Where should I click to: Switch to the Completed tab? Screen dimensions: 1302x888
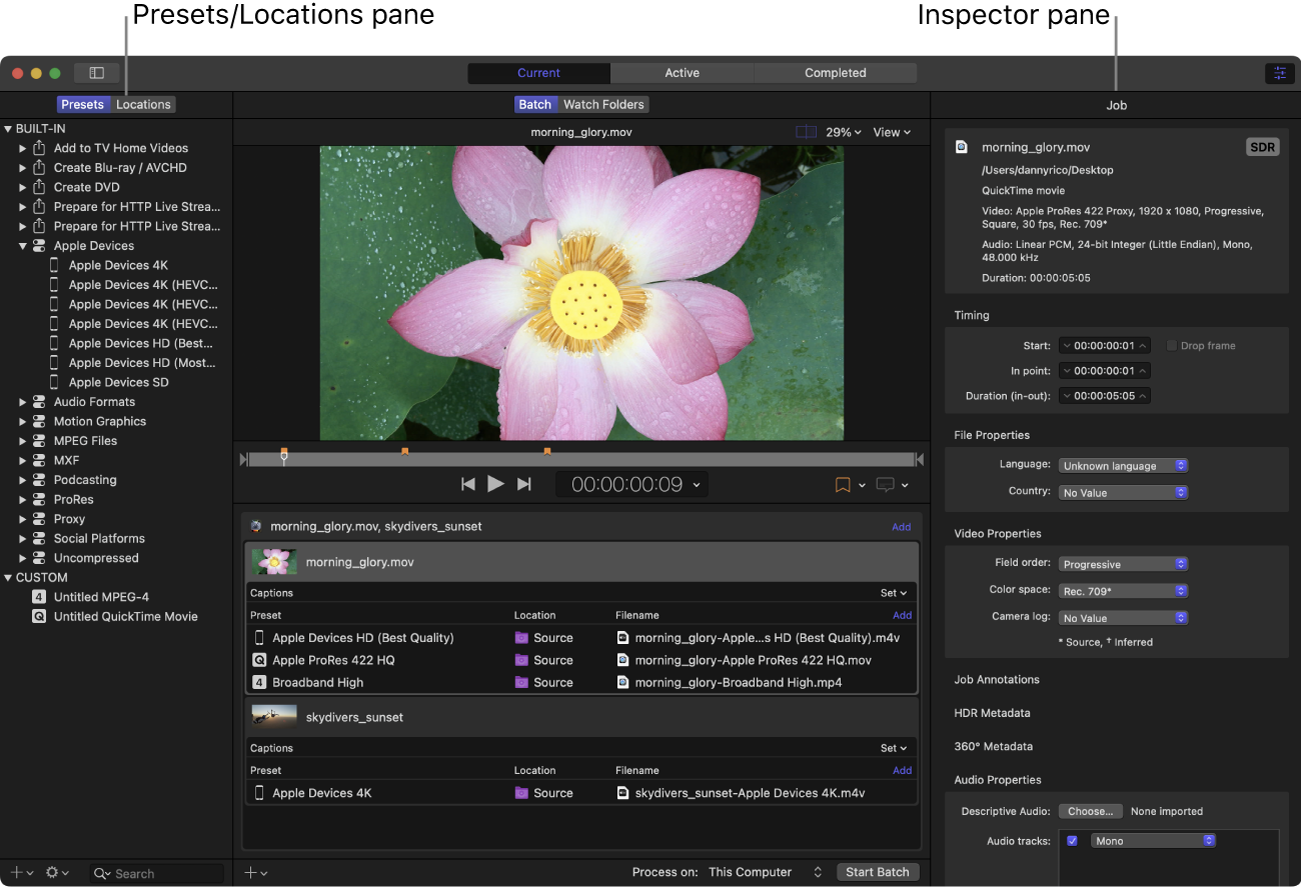tap(835, 73)
